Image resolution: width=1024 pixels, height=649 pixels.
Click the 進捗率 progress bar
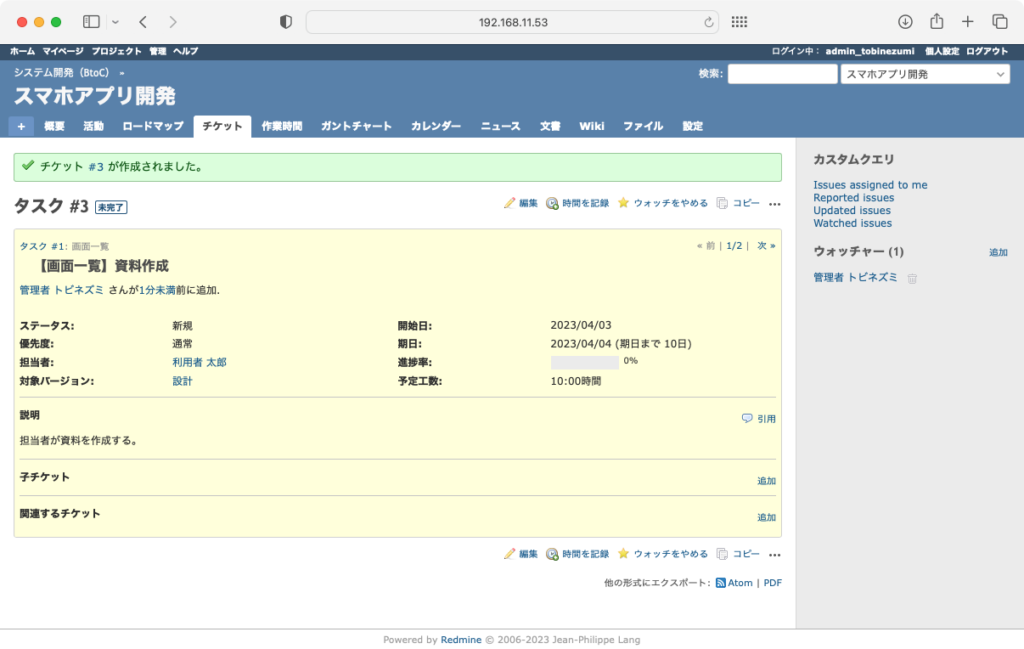pyautogui.click(x=584, y=362)
